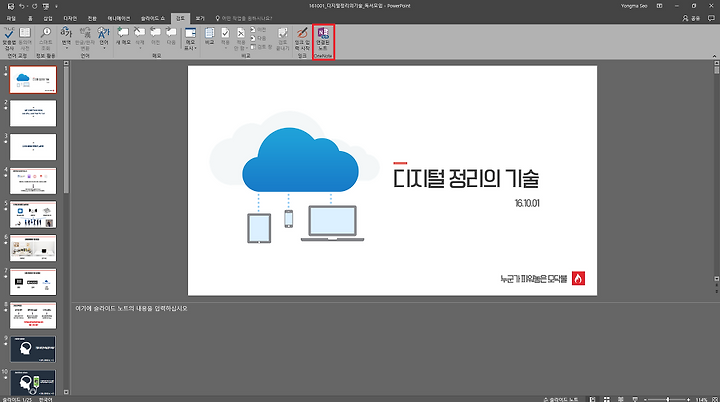The height and width of the screenshot is (402, 720).
Task: Open the Share (공유) button
Action: [x=691, y=18]
